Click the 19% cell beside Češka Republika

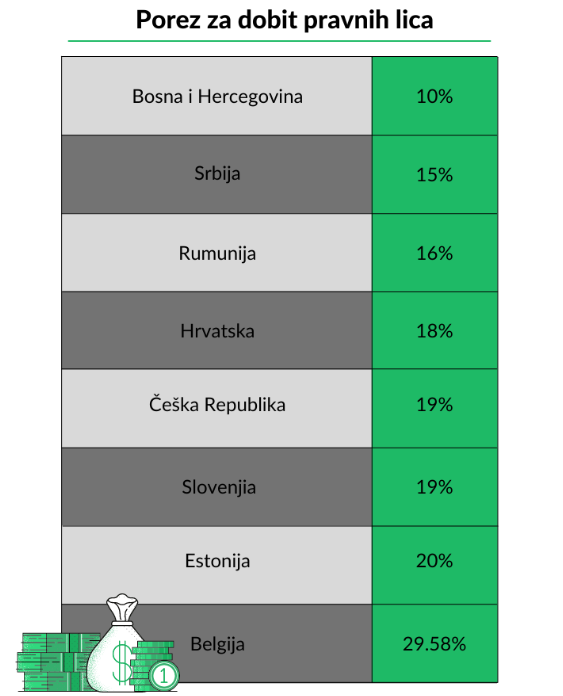coord(435,408)
